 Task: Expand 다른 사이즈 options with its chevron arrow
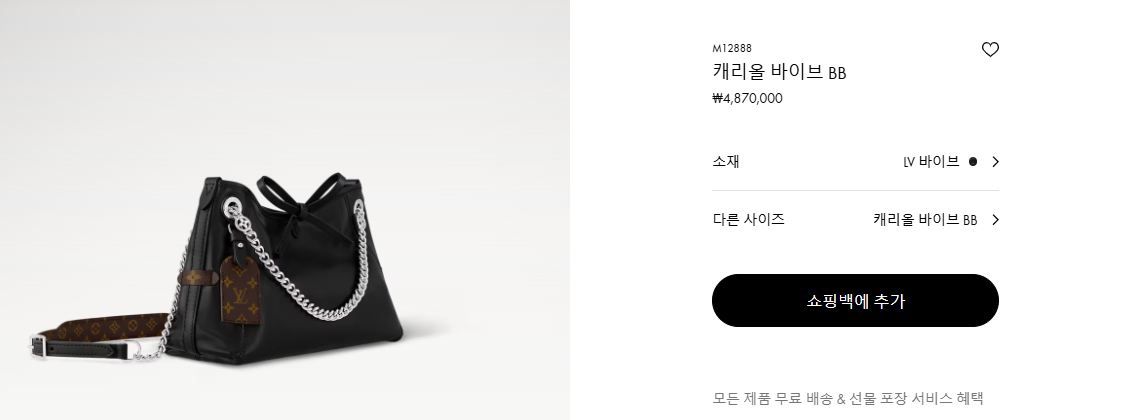pos(995,220)
